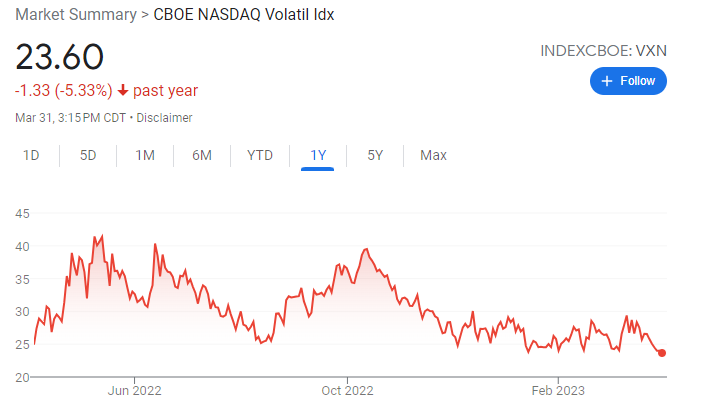Switch to the 6M range tab
This screenshot has width=708, height=409.
coord(202,155)
